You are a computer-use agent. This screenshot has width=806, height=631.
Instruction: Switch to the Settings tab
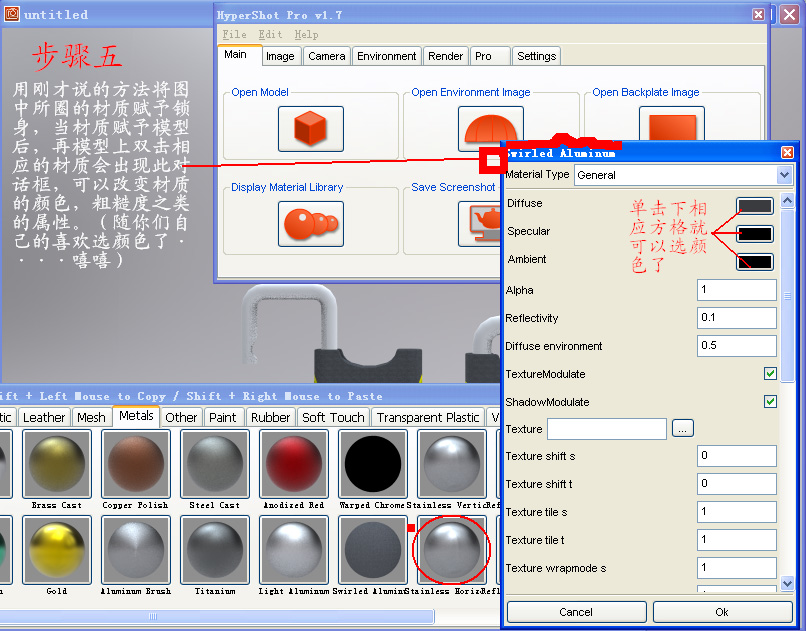click(x=537, y=56)
